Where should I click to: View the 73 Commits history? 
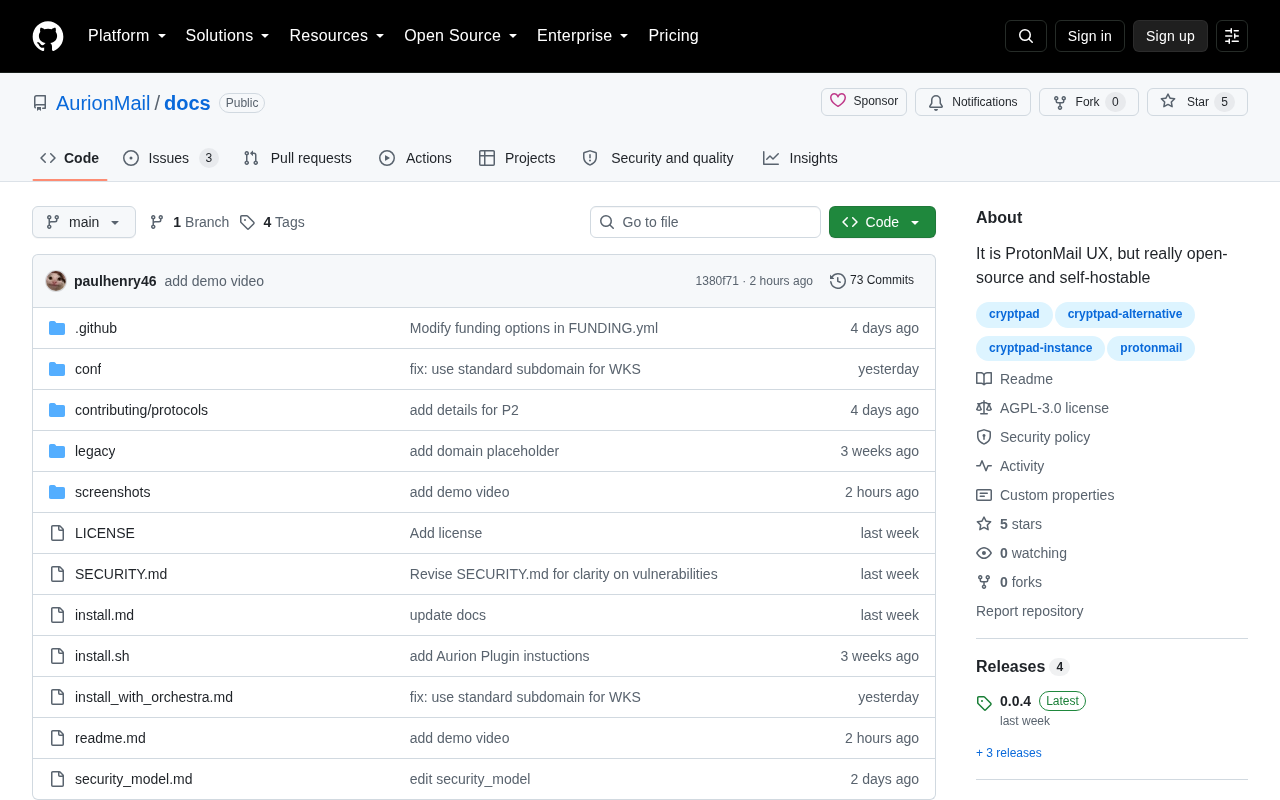(x=872, y=281)
